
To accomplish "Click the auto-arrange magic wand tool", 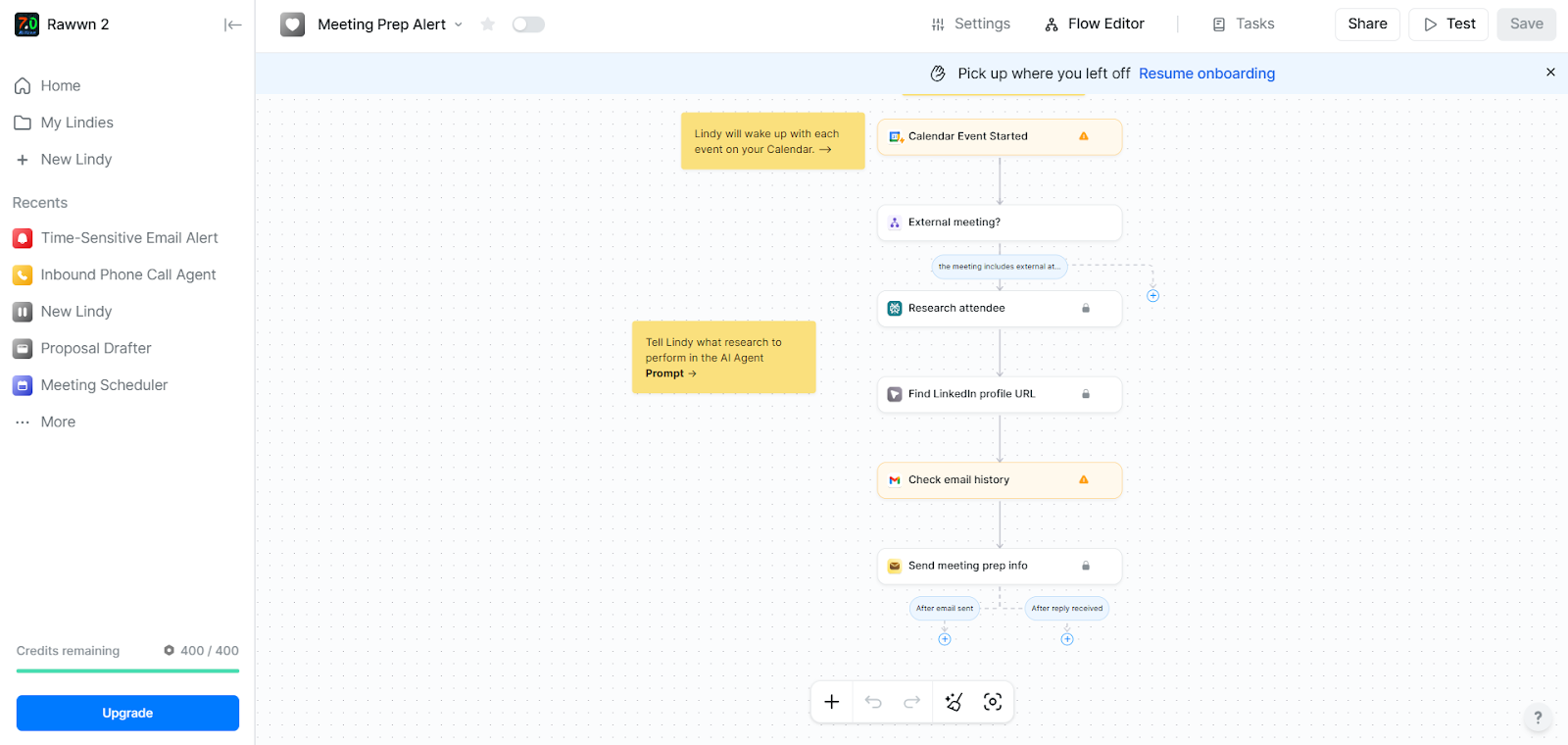I will (954, 702).
